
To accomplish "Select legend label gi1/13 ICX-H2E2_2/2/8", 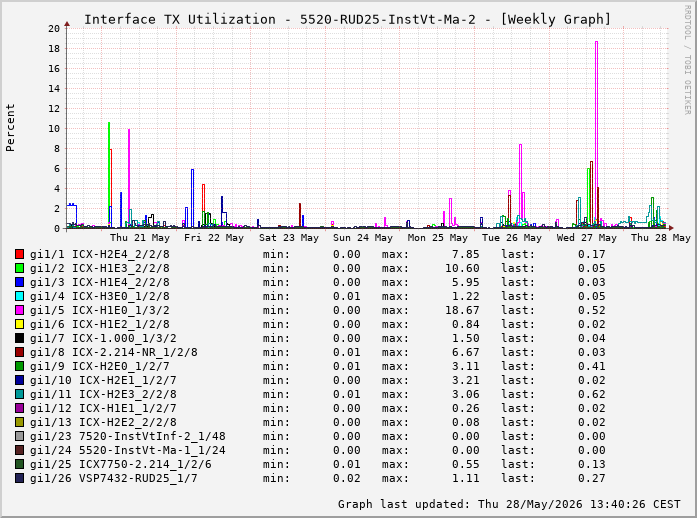I will 103,422.
